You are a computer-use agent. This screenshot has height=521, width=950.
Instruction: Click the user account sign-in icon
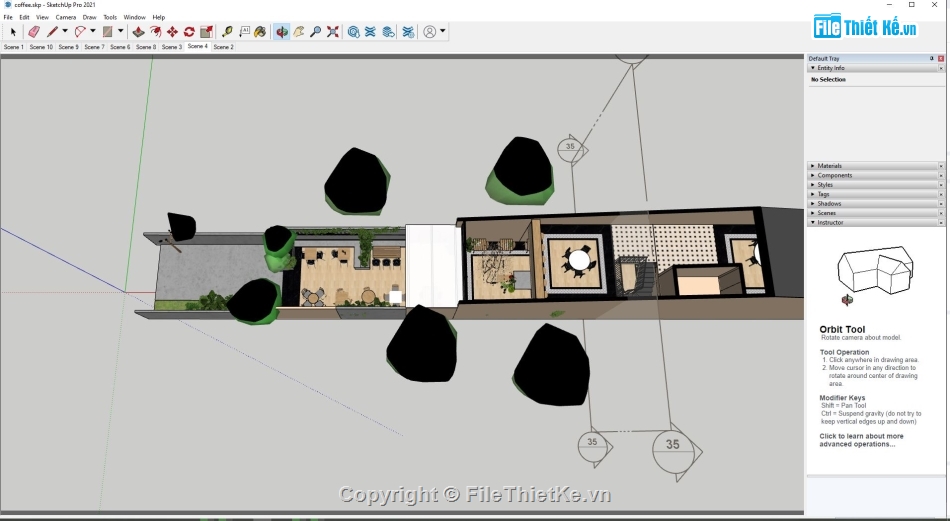pos(430,32)
